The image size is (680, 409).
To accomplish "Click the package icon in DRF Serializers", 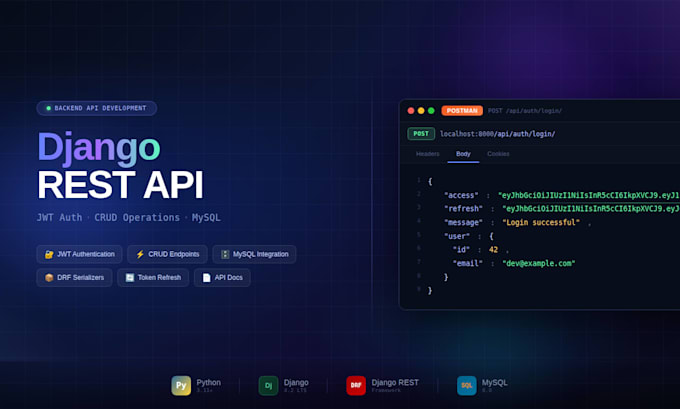I will click(49, 278).
